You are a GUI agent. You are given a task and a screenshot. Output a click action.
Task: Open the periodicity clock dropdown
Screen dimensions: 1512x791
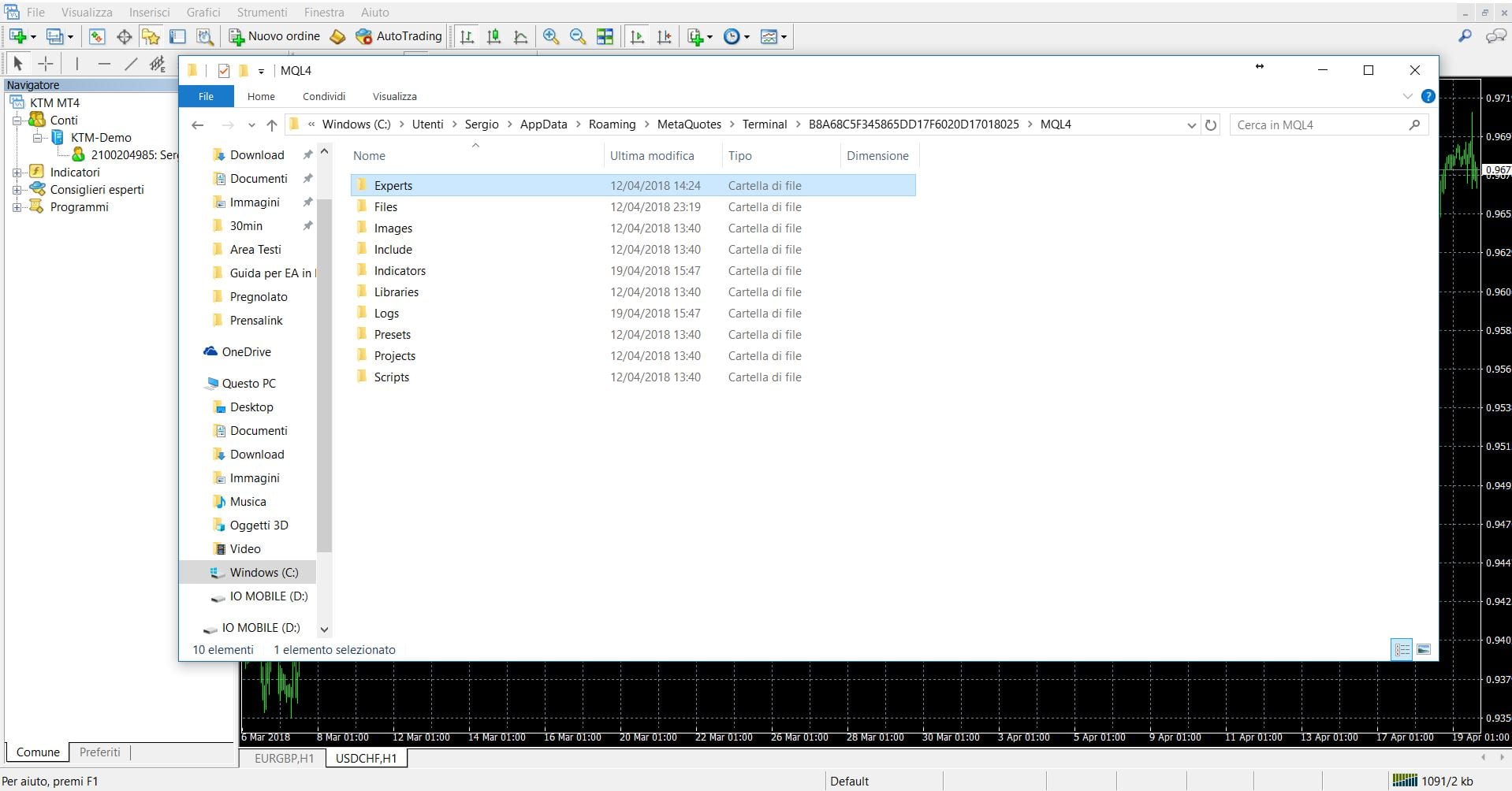(x=736, y=36)
